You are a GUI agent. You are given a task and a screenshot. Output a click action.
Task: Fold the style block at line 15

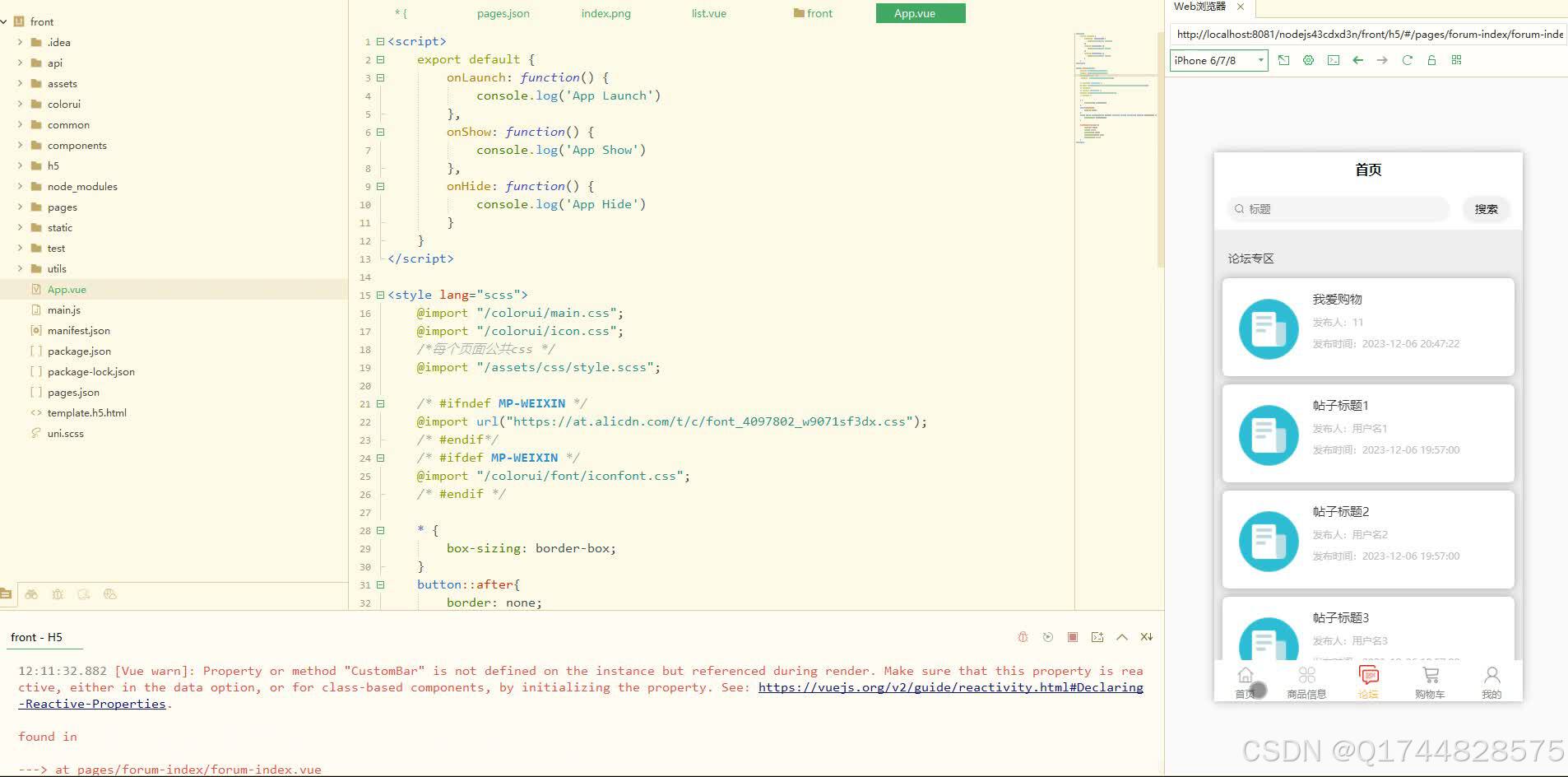click(x=380, y=295)
